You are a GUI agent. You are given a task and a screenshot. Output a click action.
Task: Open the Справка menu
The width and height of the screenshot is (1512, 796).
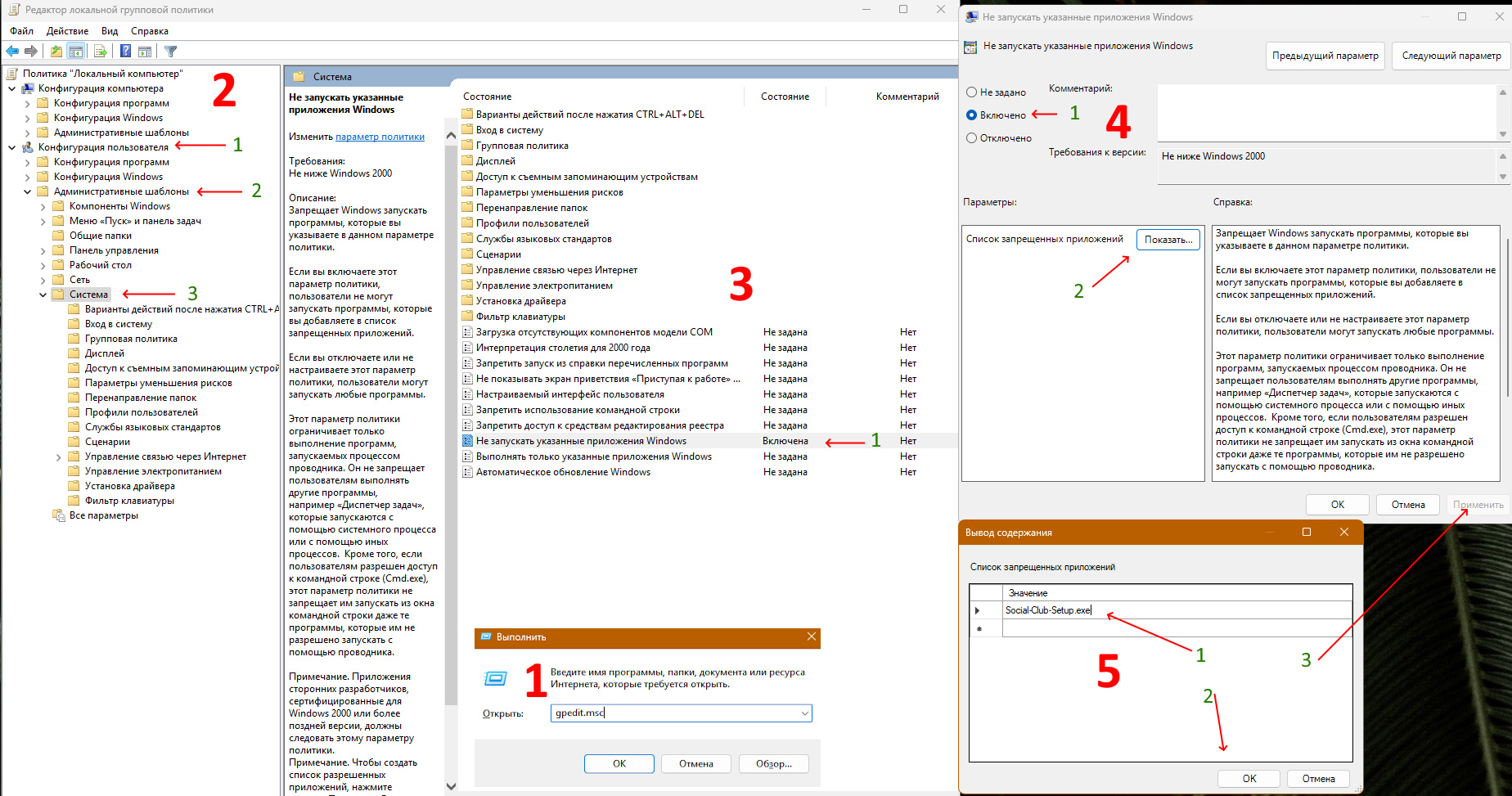click(150, 31)
